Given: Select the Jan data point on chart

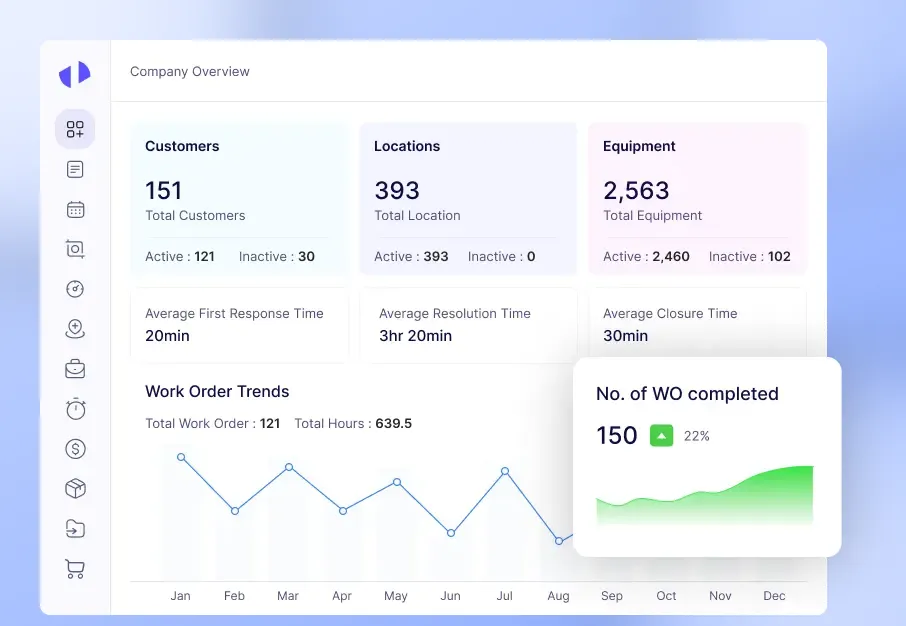Looking at the screenshot, I should tap(181, 457).
